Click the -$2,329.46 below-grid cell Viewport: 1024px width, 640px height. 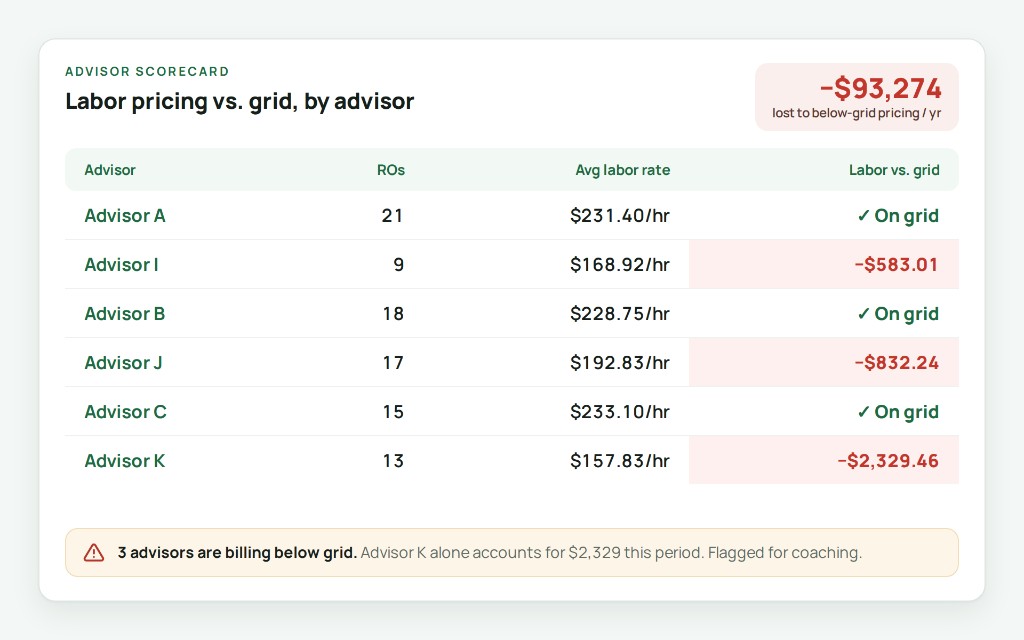pos(824,460)
